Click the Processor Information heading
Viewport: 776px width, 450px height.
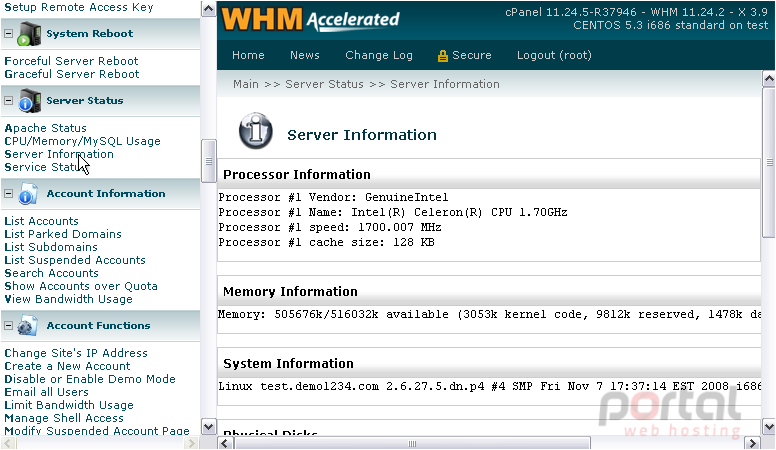(x=297, y=175)
